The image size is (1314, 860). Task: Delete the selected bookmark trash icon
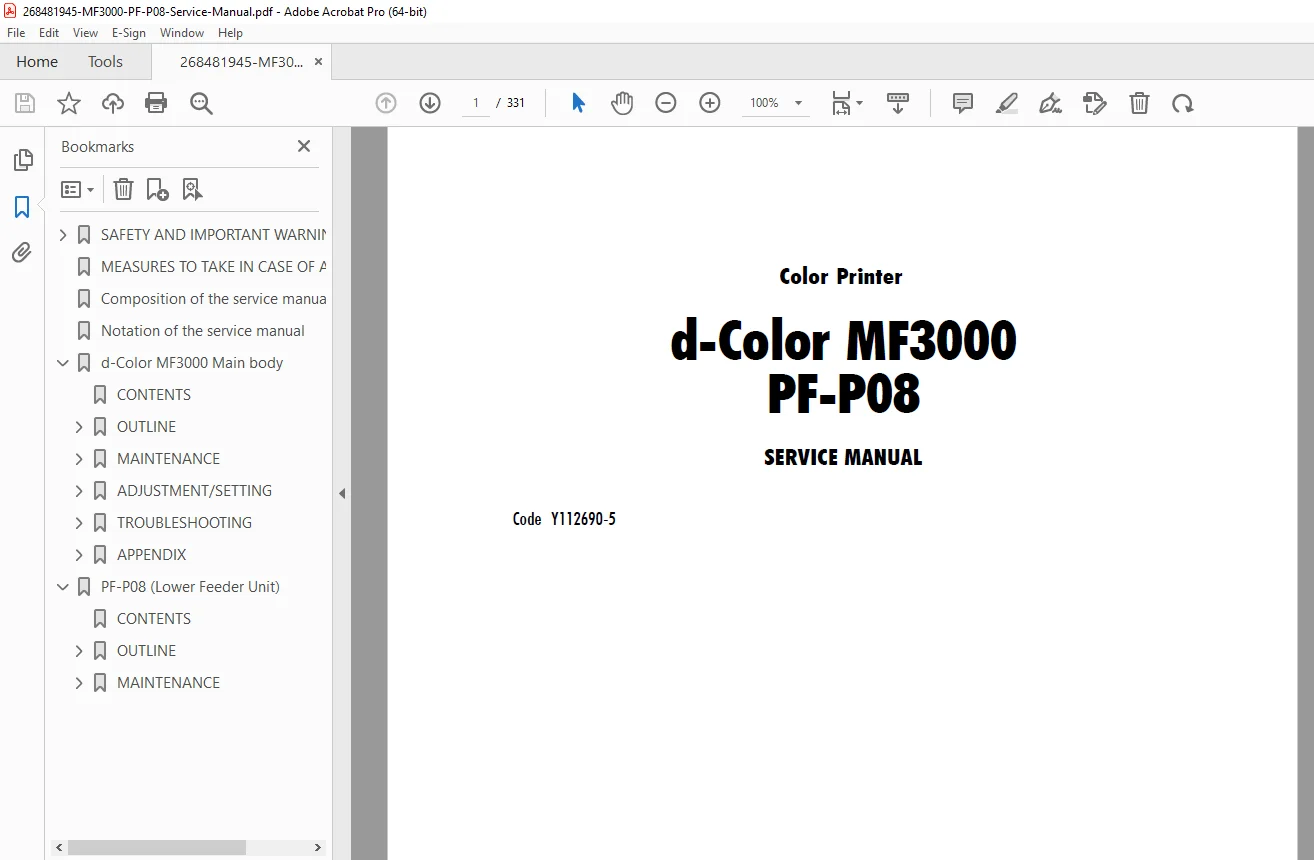(123, 189)
